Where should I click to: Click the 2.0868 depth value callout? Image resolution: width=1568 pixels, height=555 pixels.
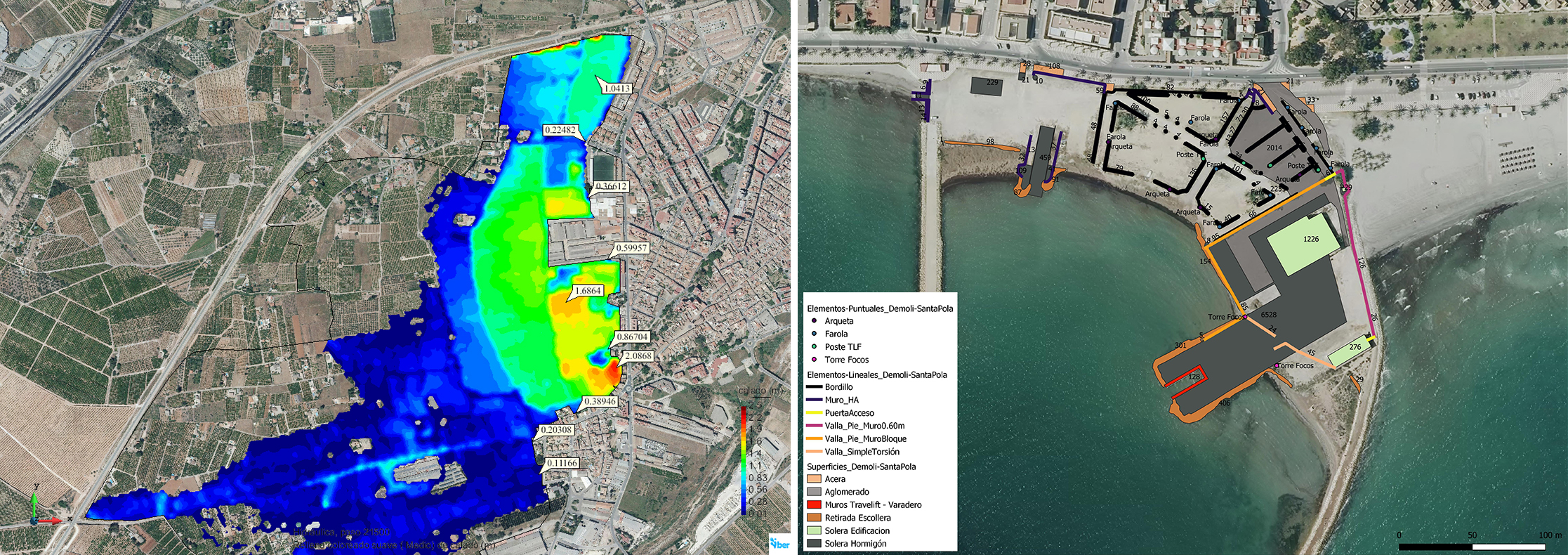pos(638,356)
